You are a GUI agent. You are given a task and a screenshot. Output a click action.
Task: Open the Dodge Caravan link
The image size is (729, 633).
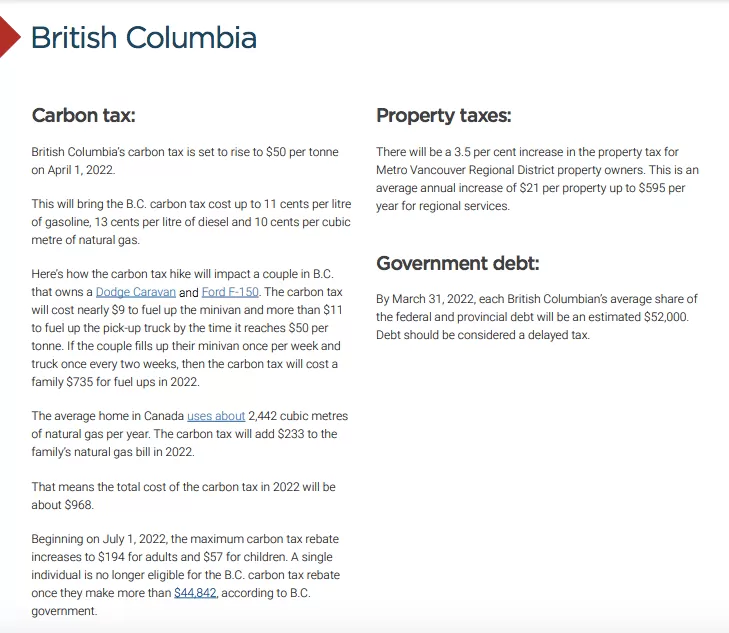[x=136, y=292]
